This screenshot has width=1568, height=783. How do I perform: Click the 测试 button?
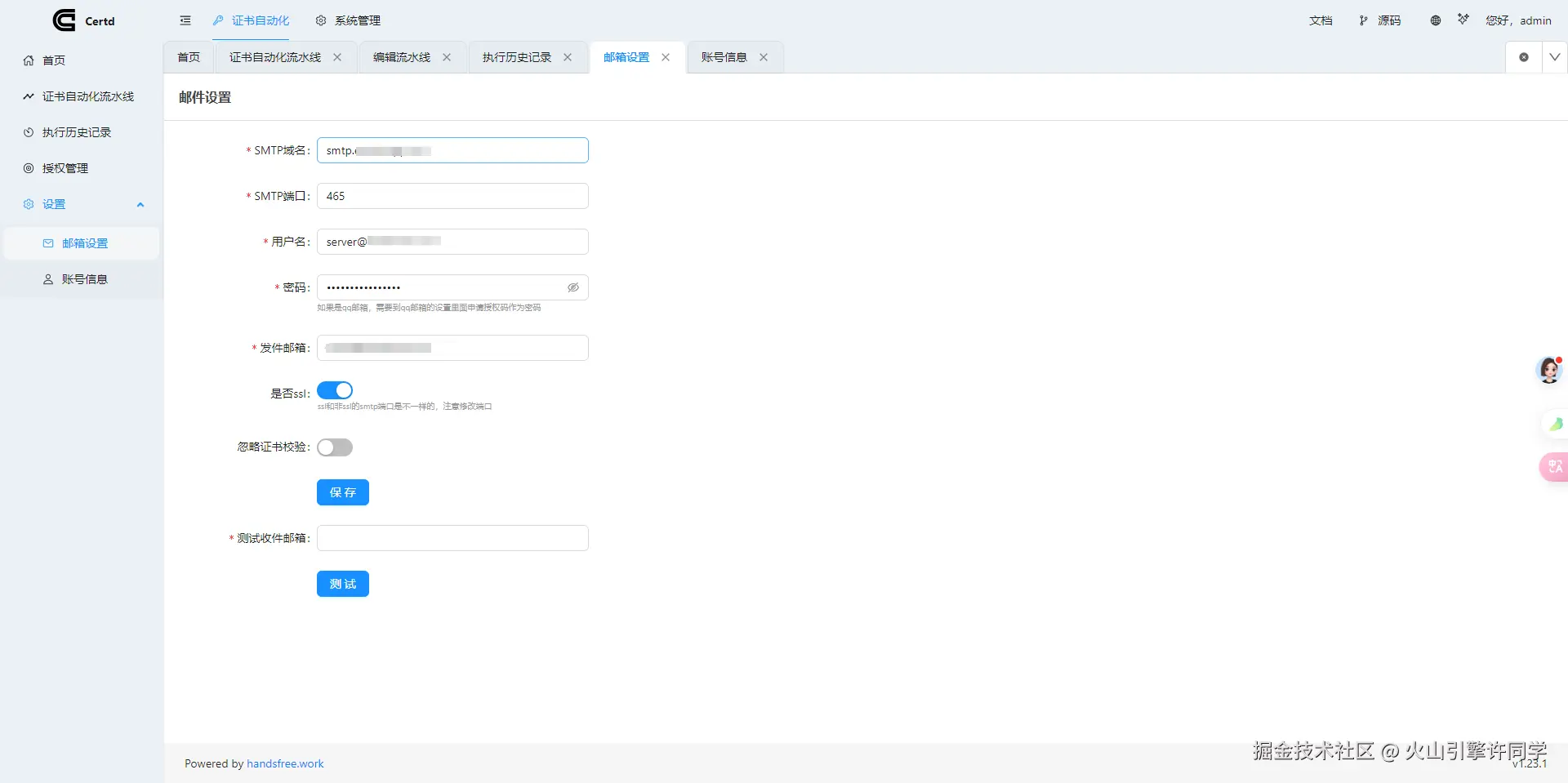[343, 584]
